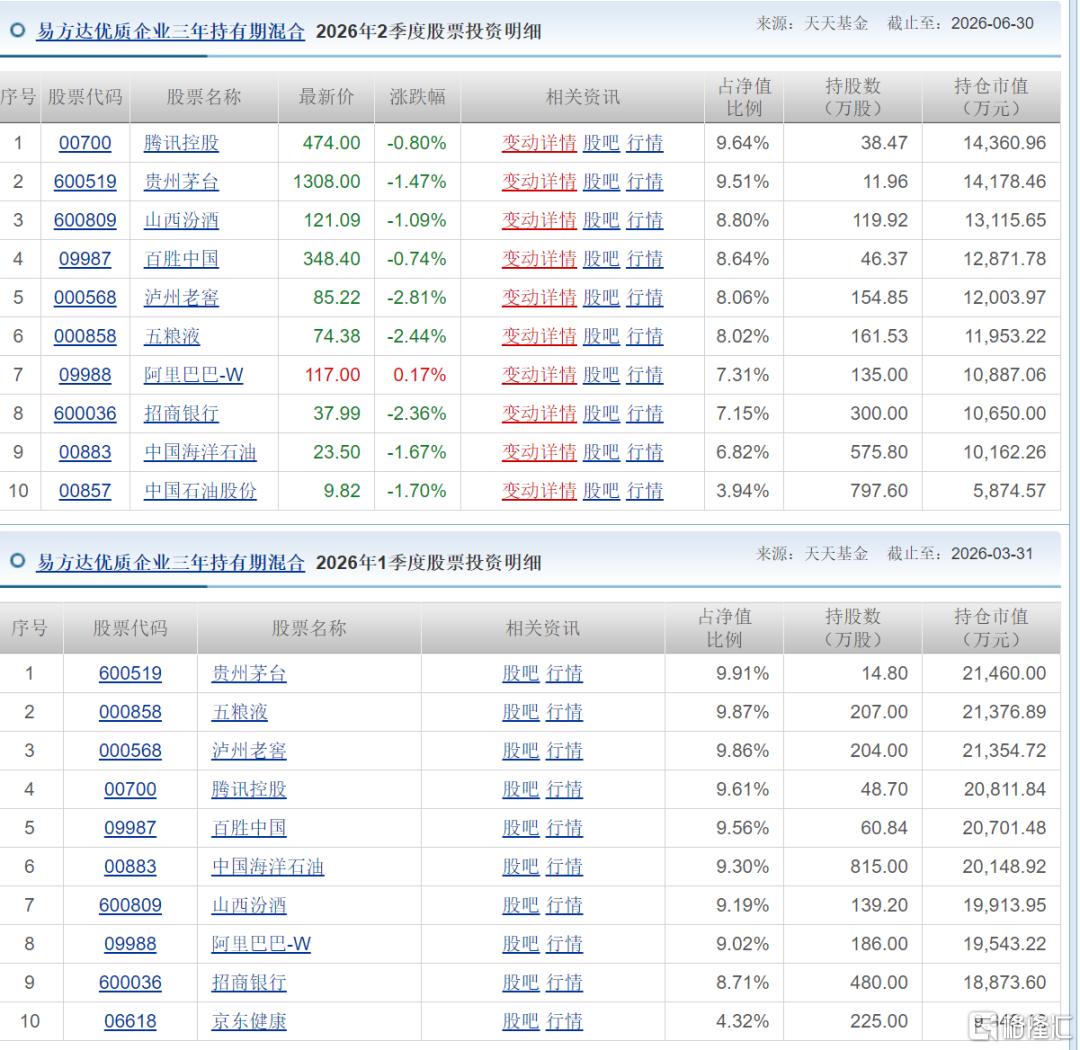Open stock code 00883 in Q2 table
Image resolution: width=1080 pixels, height=1050 pixels.
[85, 451]
